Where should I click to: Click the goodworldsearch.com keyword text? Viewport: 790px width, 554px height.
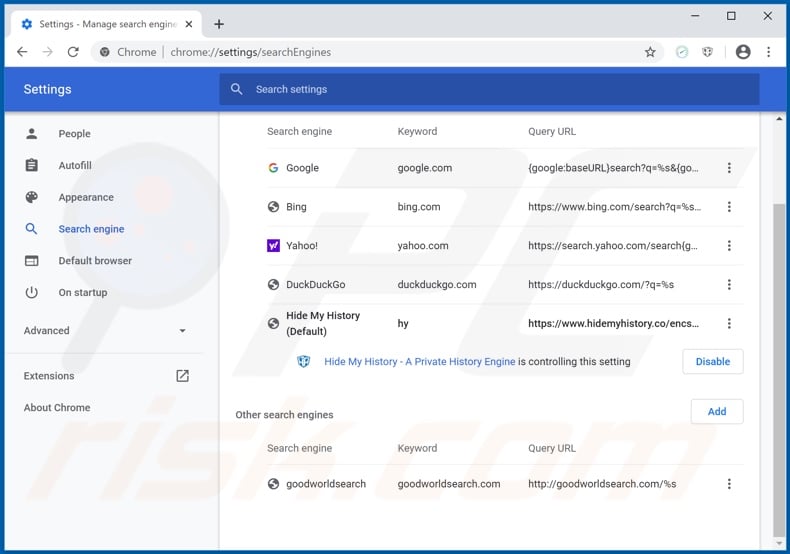pos(448,483)
